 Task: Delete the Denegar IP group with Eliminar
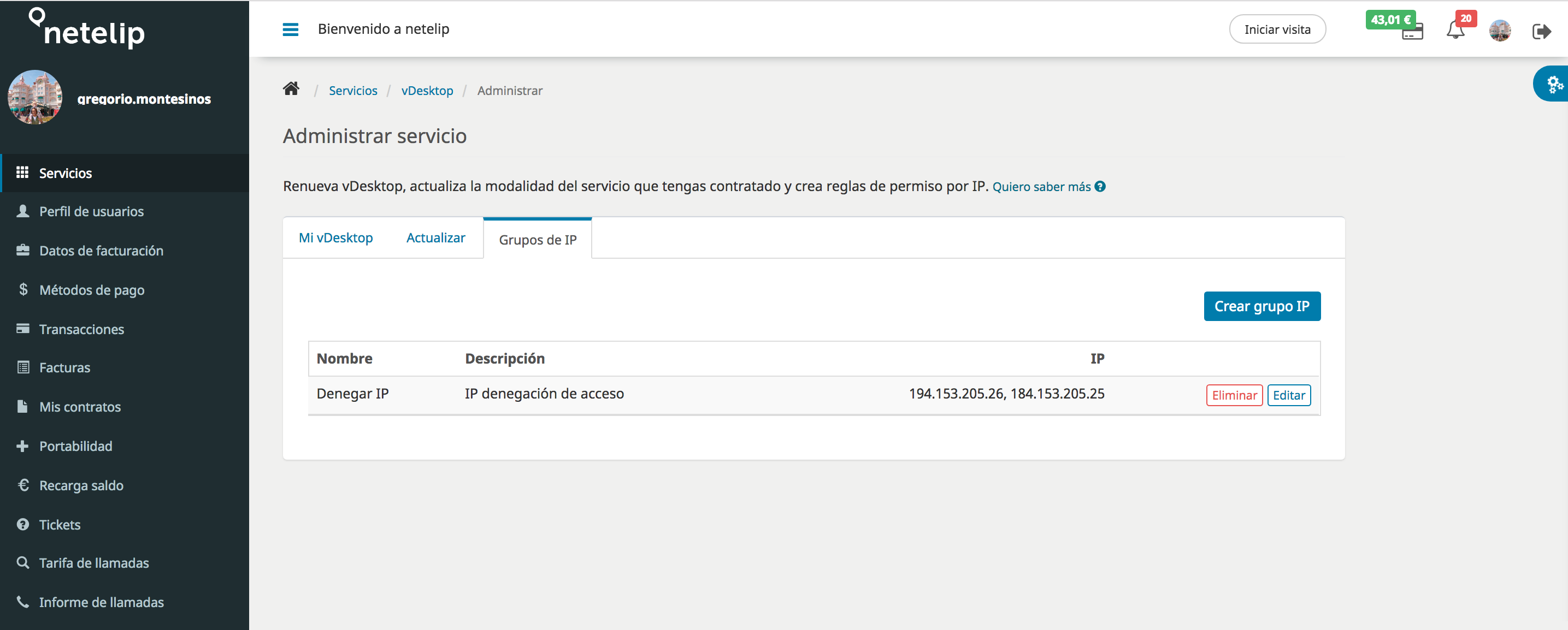click(1234, 395)
